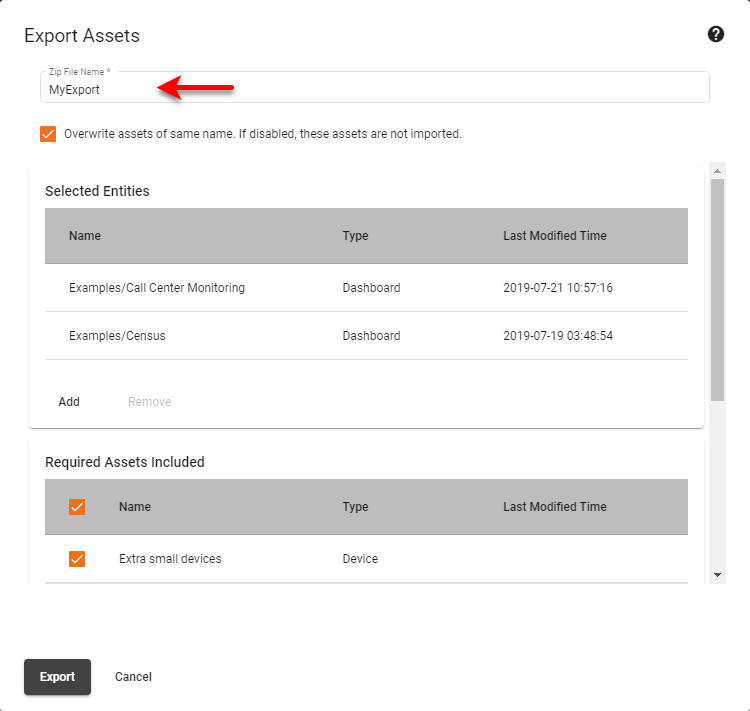Toggle select-all checkbox in Required Assets header
This screenshot has width=750, height=711.
77,507
